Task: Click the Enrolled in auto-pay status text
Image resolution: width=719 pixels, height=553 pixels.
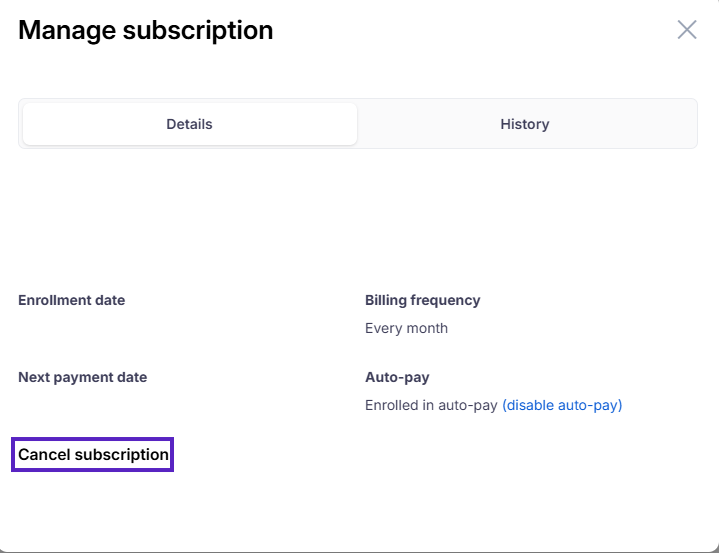Action: (x=431, y=405)
